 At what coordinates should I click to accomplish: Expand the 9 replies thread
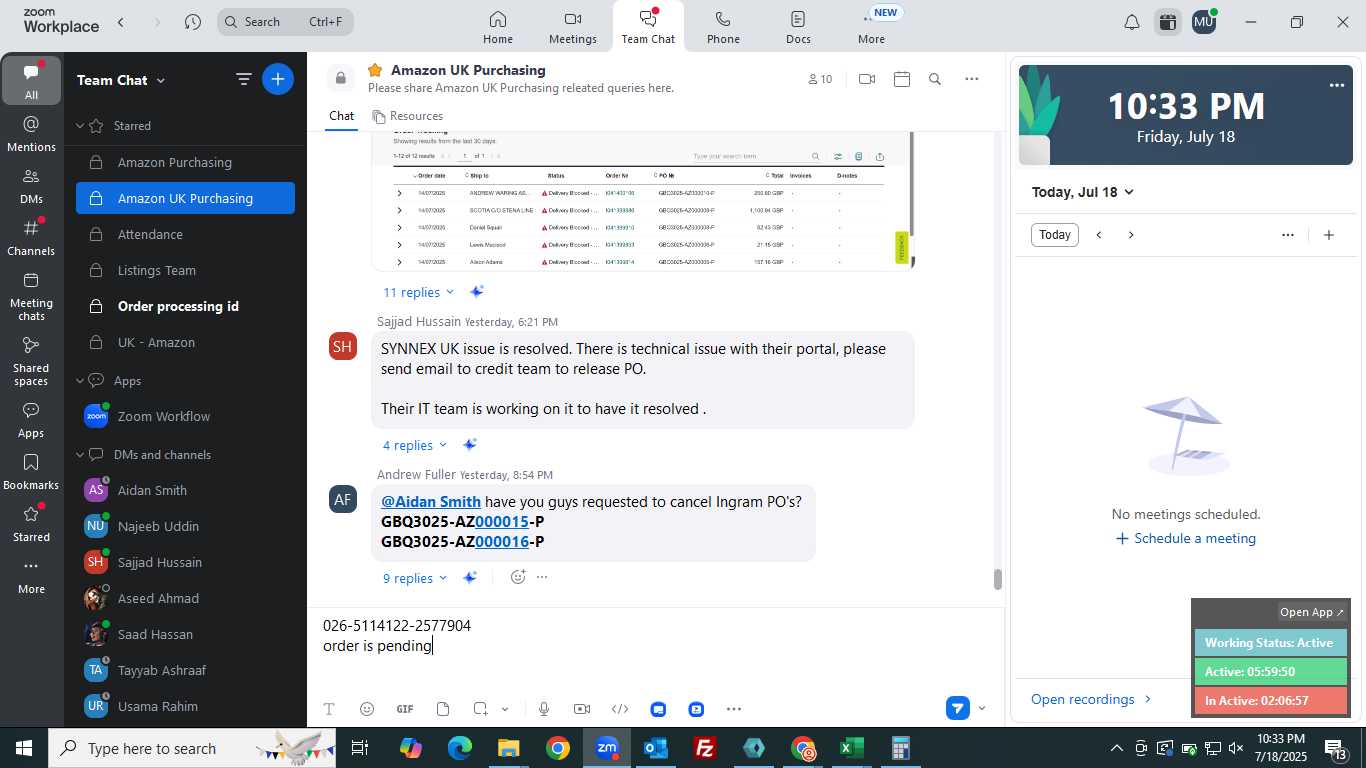415,578
